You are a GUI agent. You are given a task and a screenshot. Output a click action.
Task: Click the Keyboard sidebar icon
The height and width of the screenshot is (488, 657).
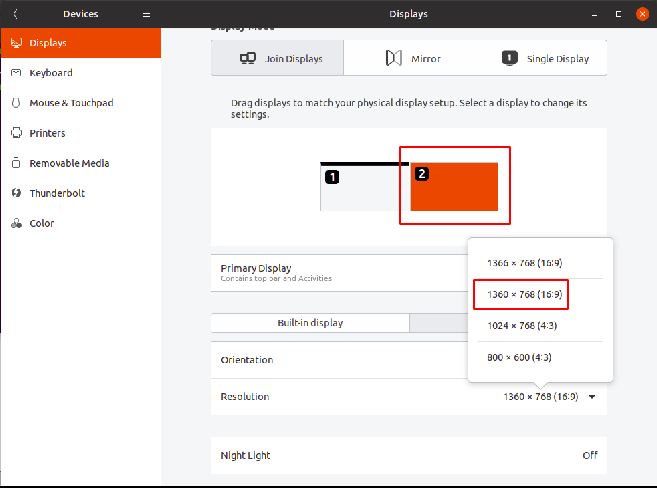tap(16, 73)
